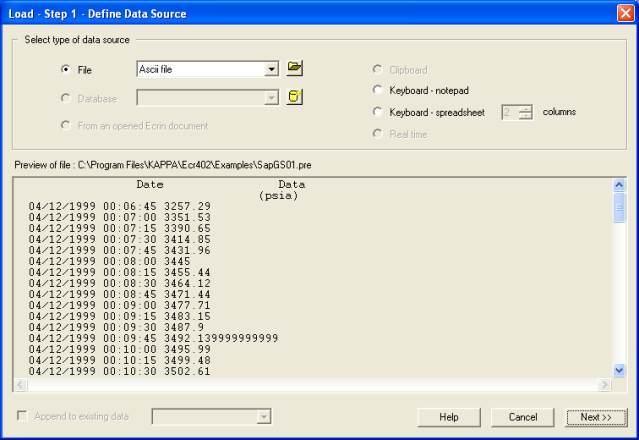The height and width of the screenshot is (440, 639).
Task: Select the File radio button
Action: [66, 70]
